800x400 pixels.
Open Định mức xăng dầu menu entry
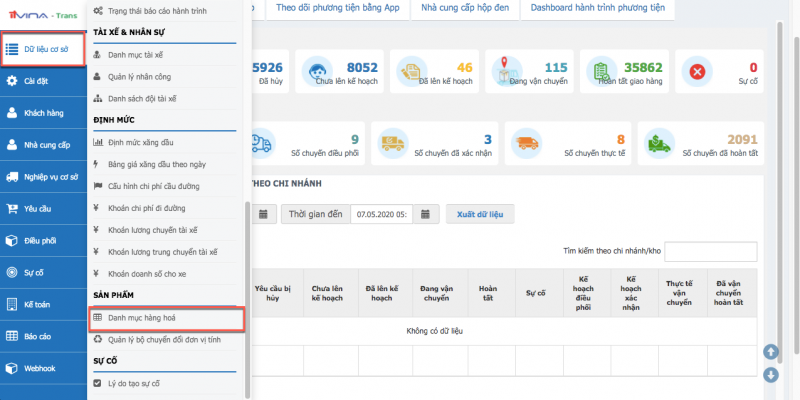click(x=142, y=142)
